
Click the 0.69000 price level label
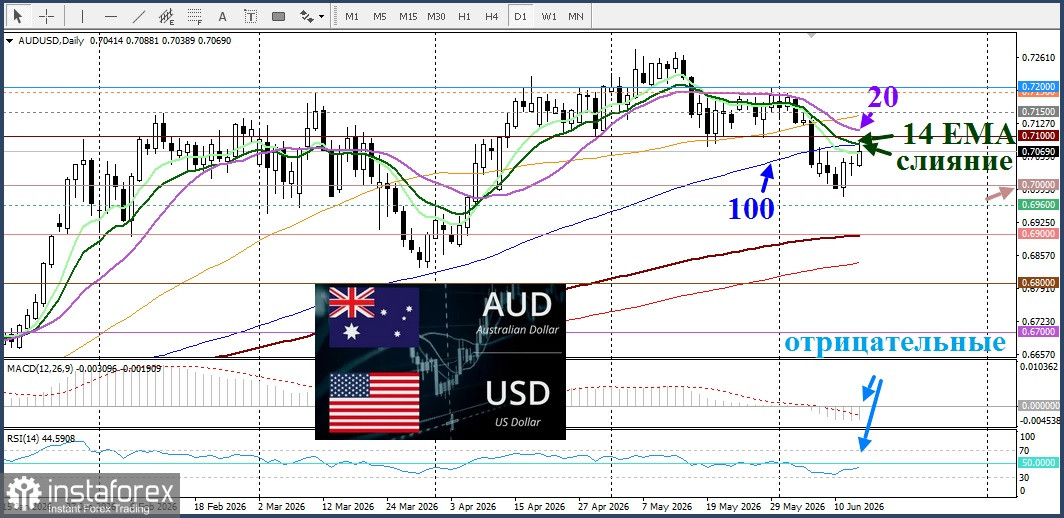[x=1039, y=234]
